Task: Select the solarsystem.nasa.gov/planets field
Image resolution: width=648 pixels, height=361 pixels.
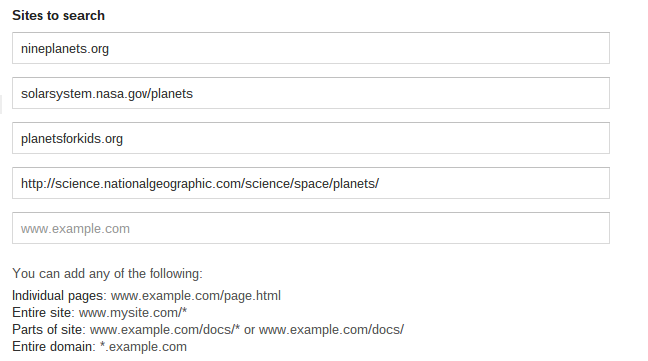Action: click(x=311, y=93)
